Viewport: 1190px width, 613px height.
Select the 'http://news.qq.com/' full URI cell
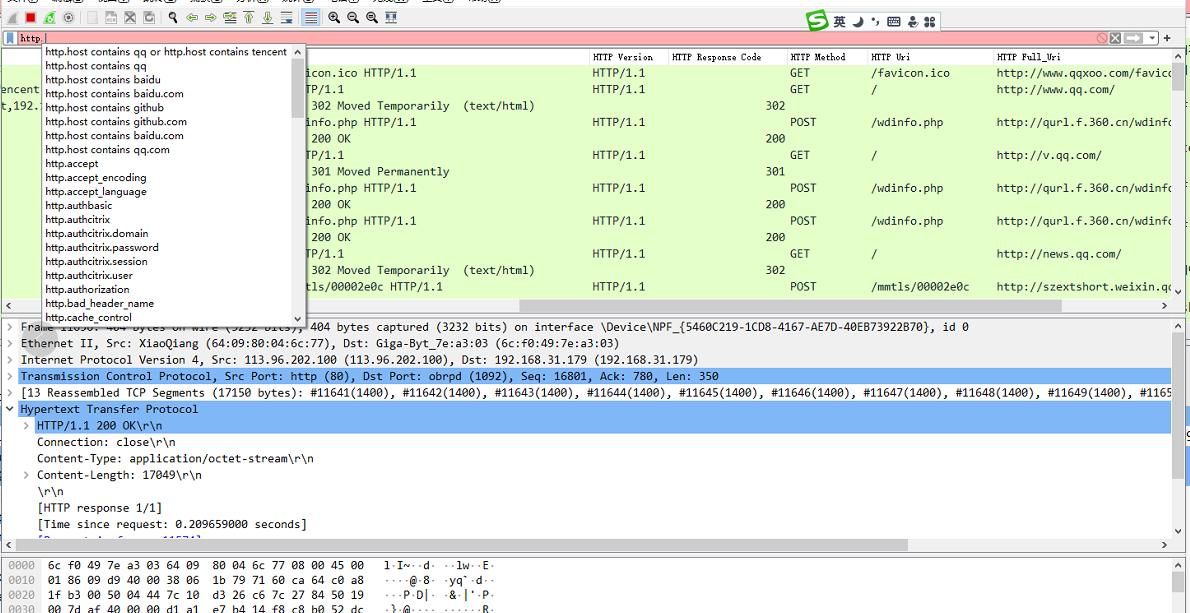point(1059,254)
